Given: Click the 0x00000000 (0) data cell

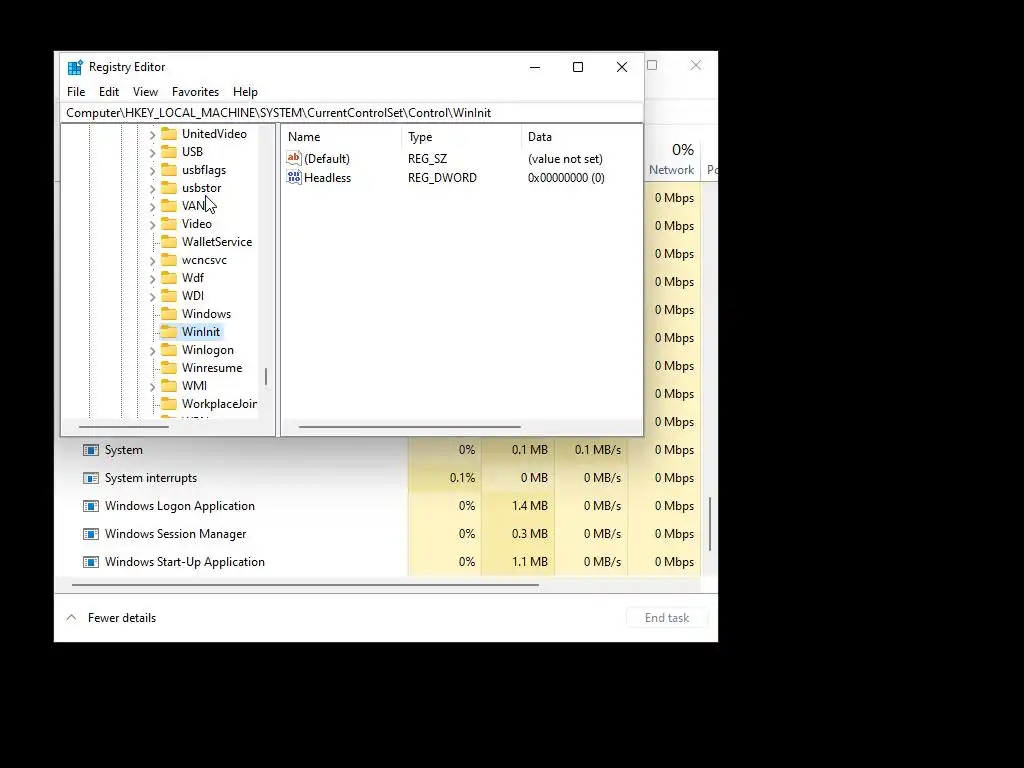Looking at the screenshot, I should click(x=566, y=178).
